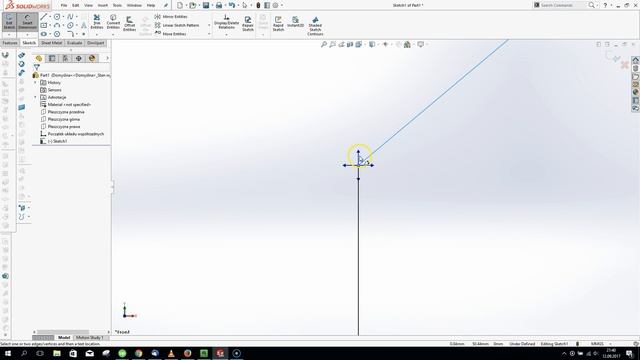Switch to the Features tab

[x=10, y=43]
